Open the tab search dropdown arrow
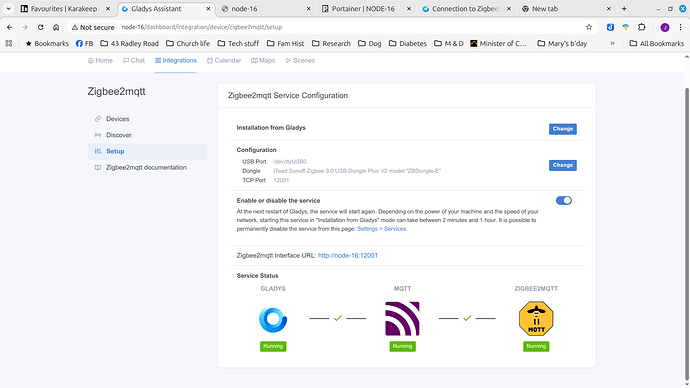The width and height of the screenshot is (690, 388). click(8, 8)
